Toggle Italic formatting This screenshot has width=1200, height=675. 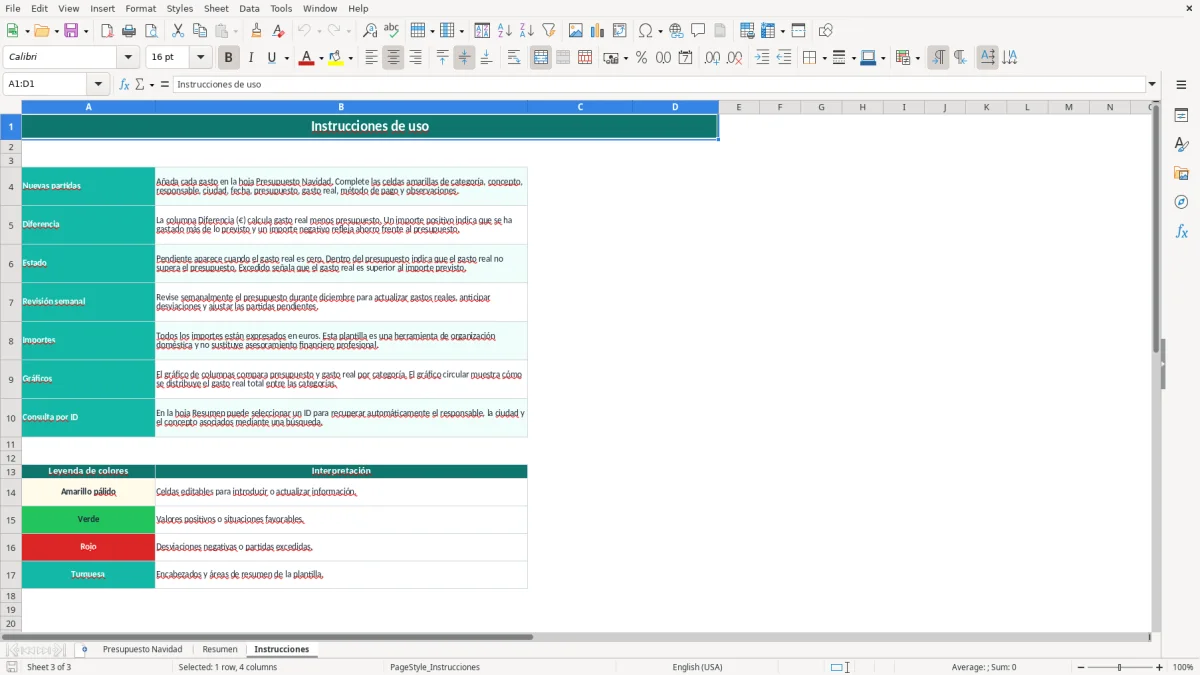coord(250,58)
